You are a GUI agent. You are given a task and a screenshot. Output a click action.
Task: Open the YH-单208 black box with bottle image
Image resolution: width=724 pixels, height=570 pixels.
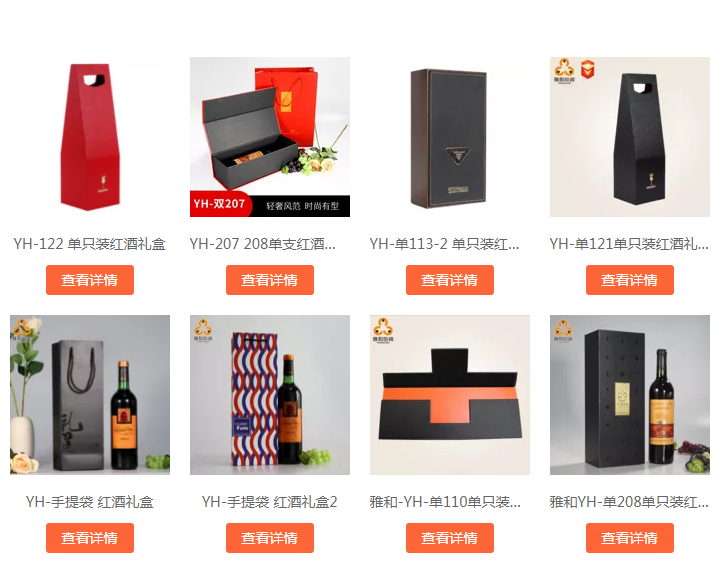click(630, 395)
